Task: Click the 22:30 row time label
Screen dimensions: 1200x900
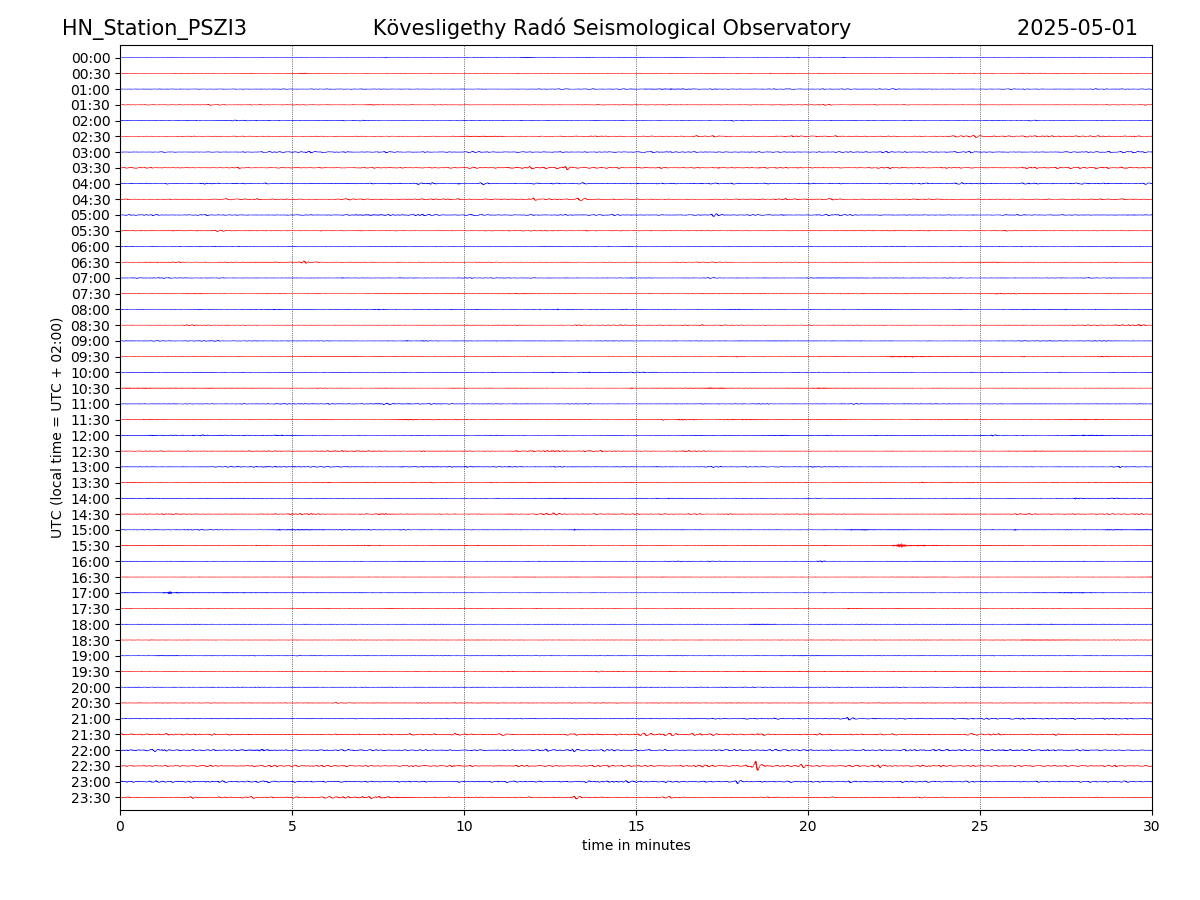Action: click(90, 766)
